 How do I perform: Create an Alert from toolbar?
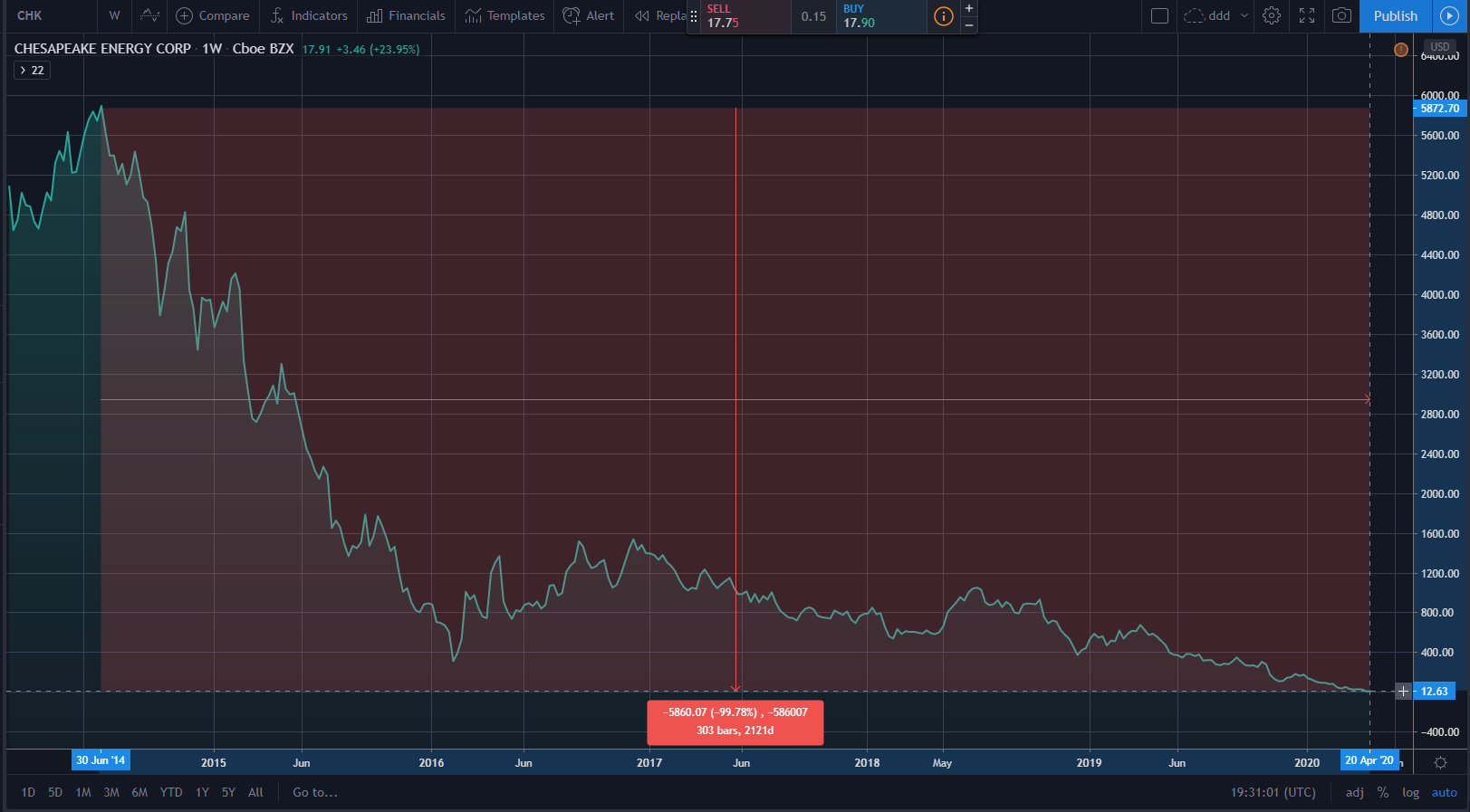(589, 15)
